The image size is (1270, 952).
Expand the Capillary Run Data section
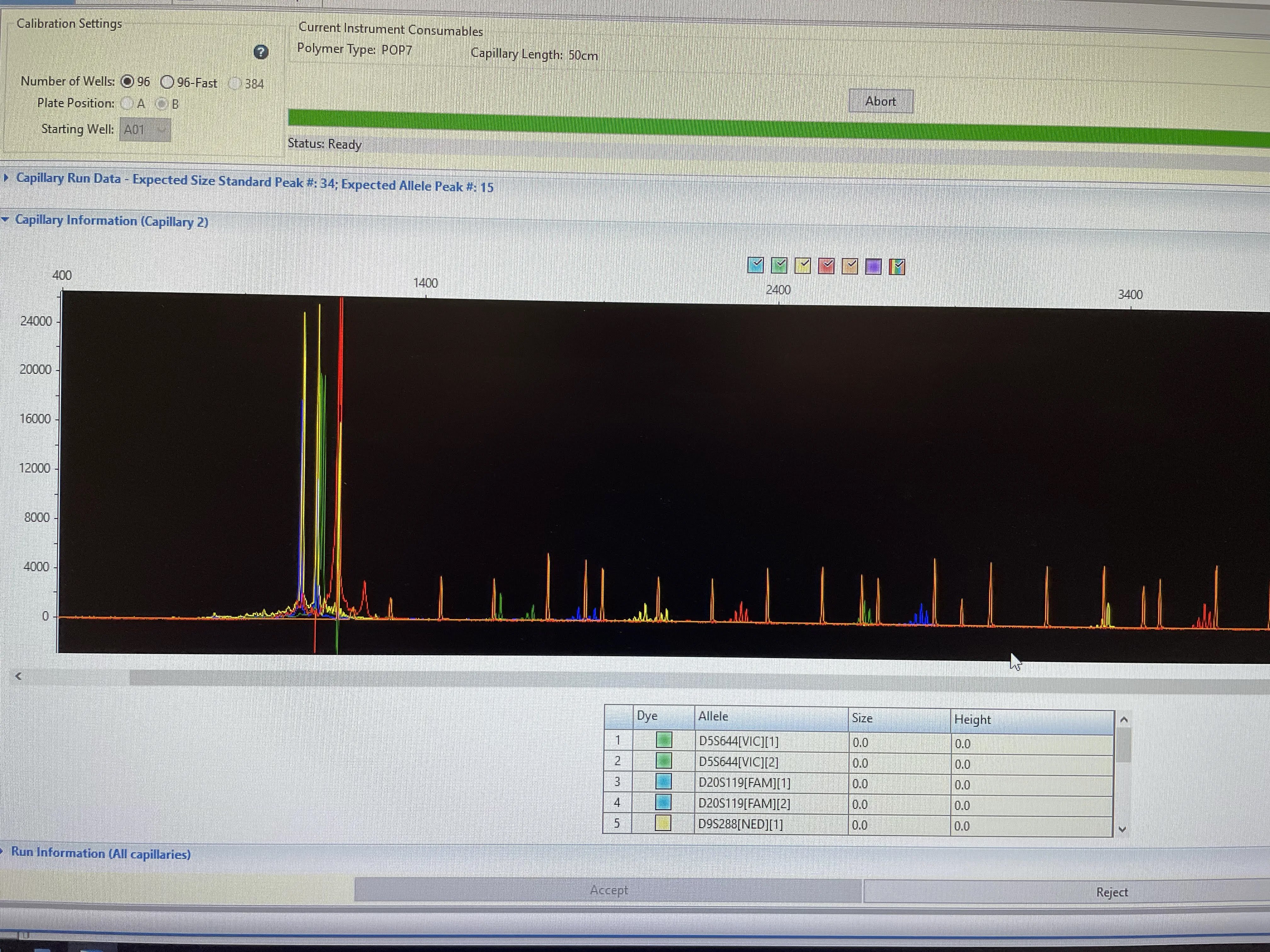pos(6,178)
